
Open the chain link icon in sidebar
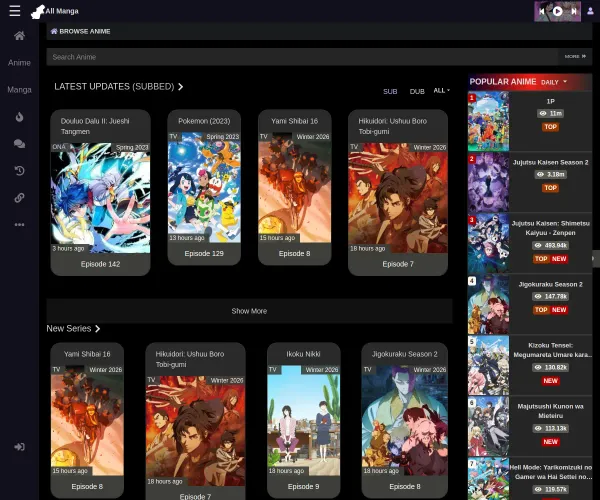(x=19, y=198)
